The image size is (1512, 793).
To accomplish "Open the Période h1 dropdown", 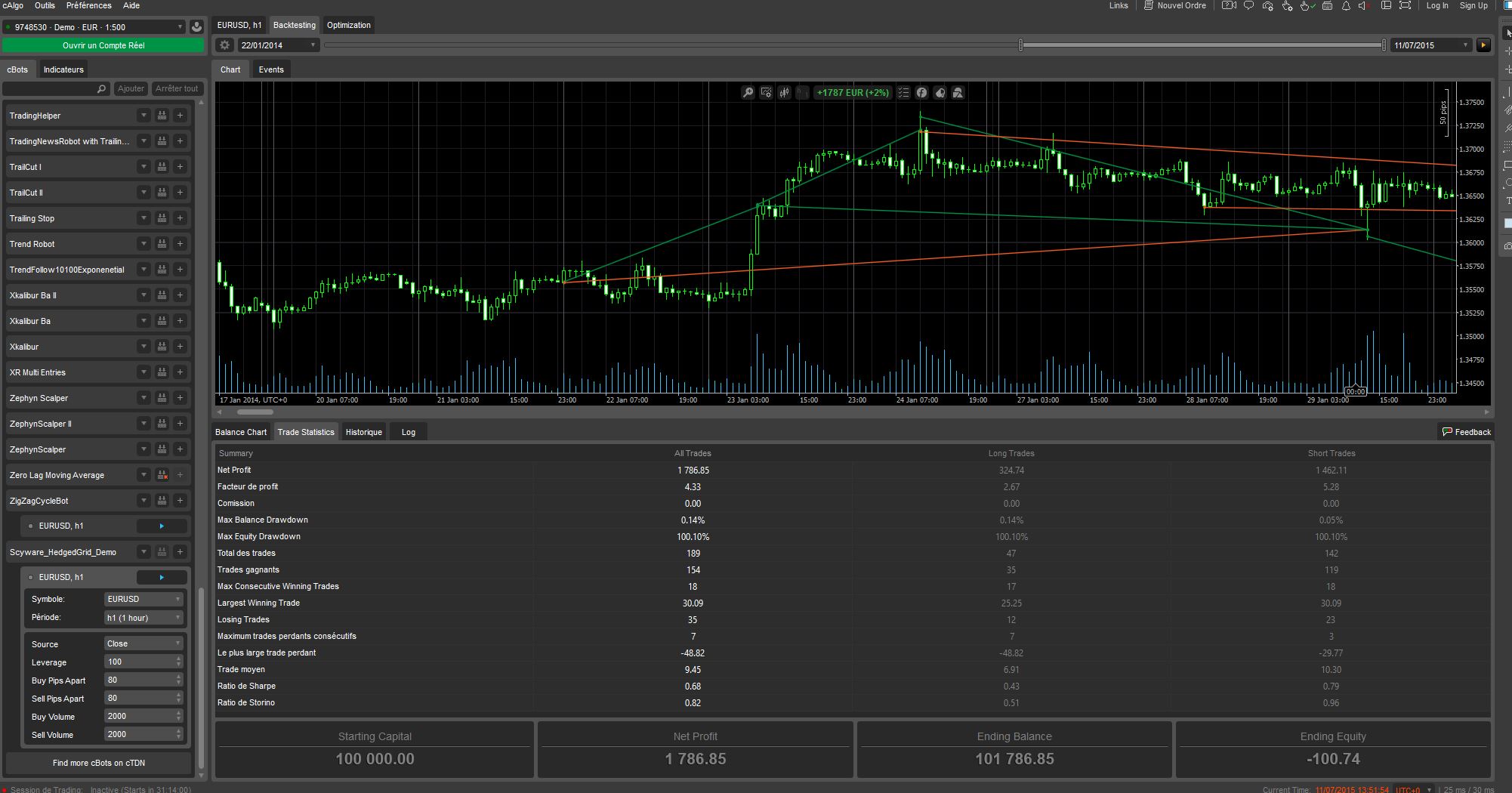I will pyautogui.click(x=143, y=618).
